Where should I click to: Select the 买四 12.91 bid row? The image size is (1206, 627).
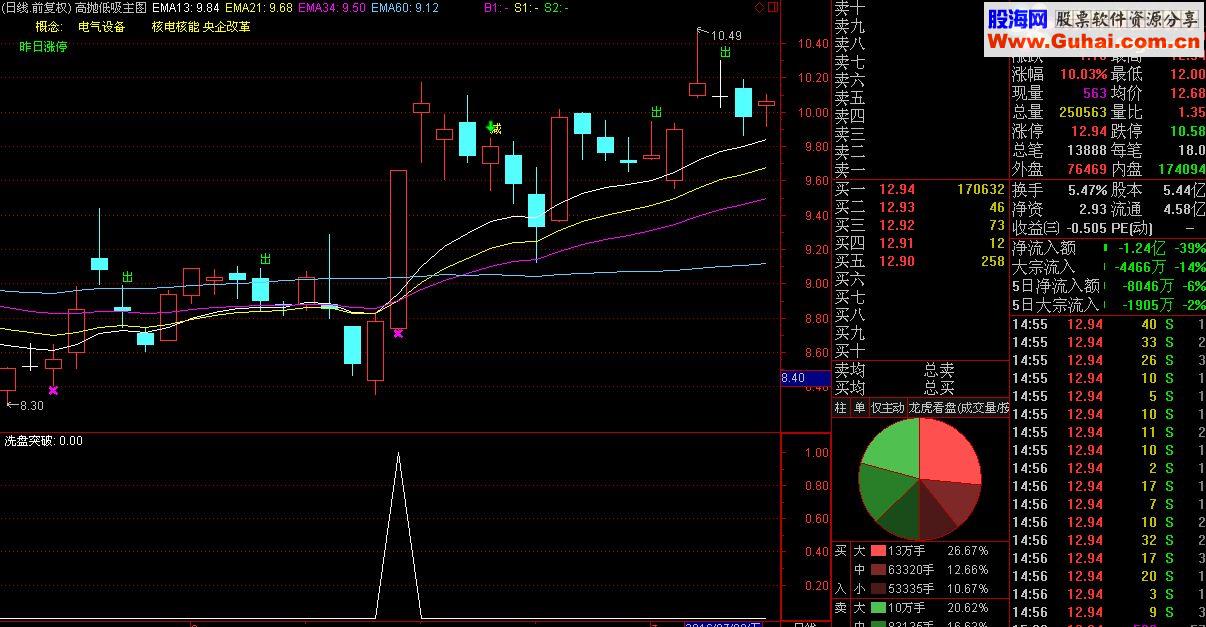[921, 243]
